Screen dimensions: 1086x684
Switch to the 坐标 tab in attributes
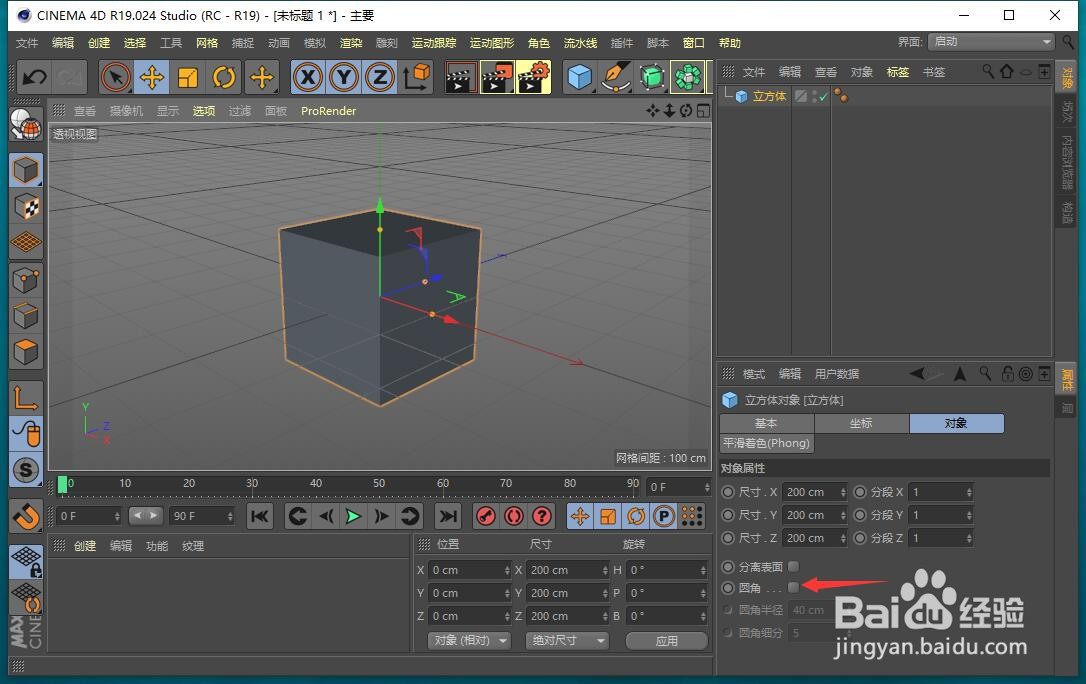(x=861, y=423)
